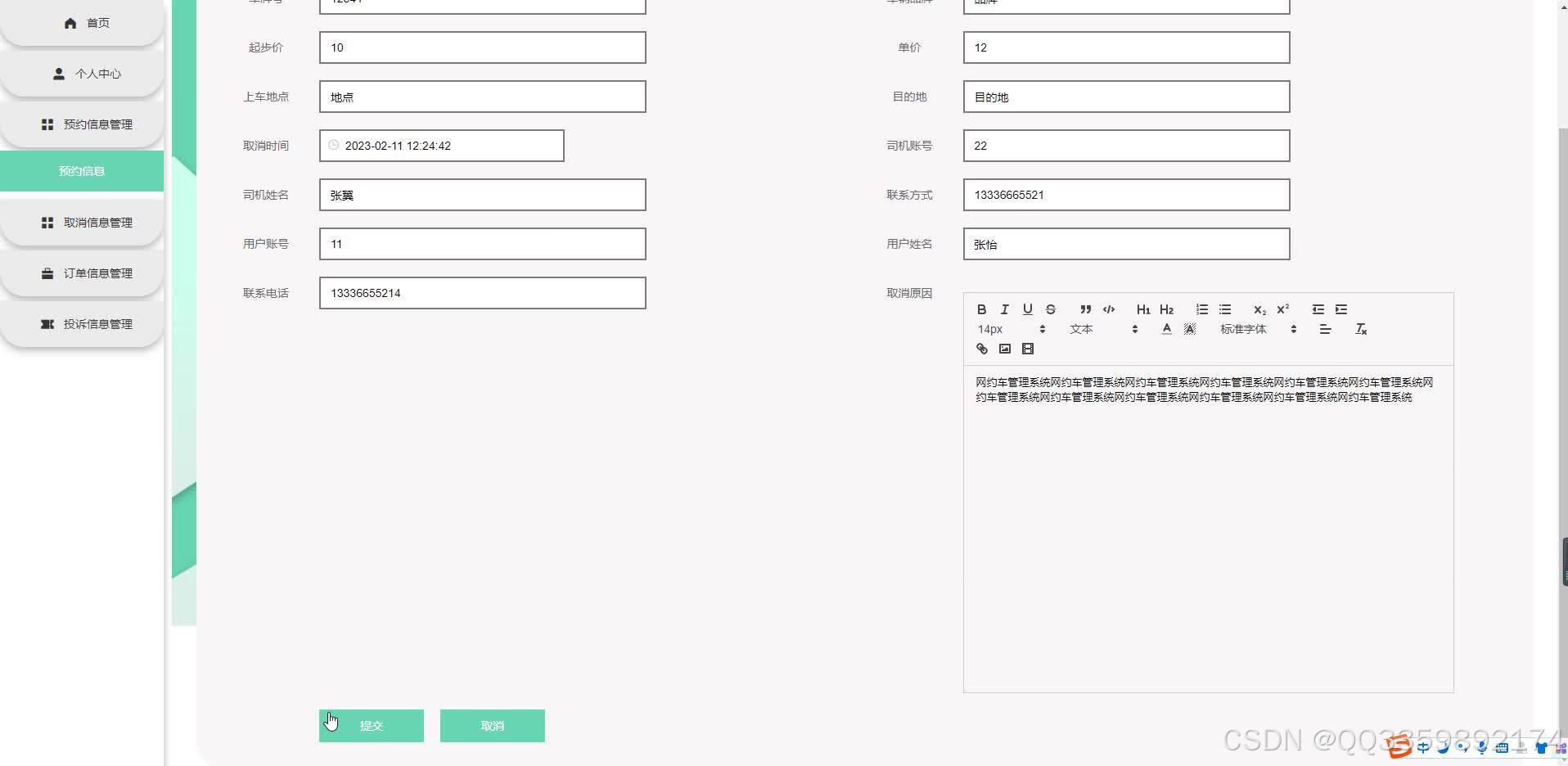Screen dimensions: 1568x766
Task: Apply Heading 1 style
Action: [x=1143, y=309]
